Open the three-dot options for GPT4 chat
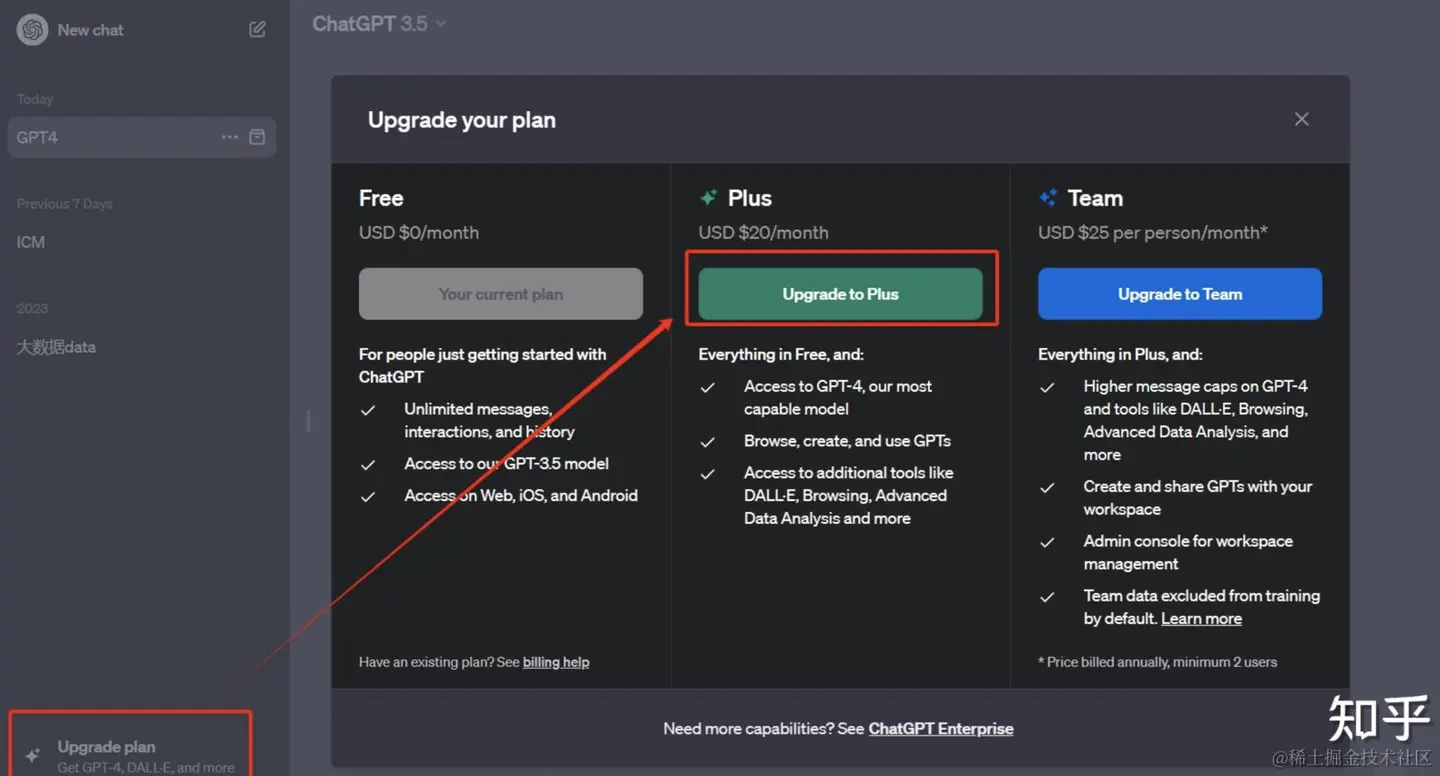 [230, 137]
